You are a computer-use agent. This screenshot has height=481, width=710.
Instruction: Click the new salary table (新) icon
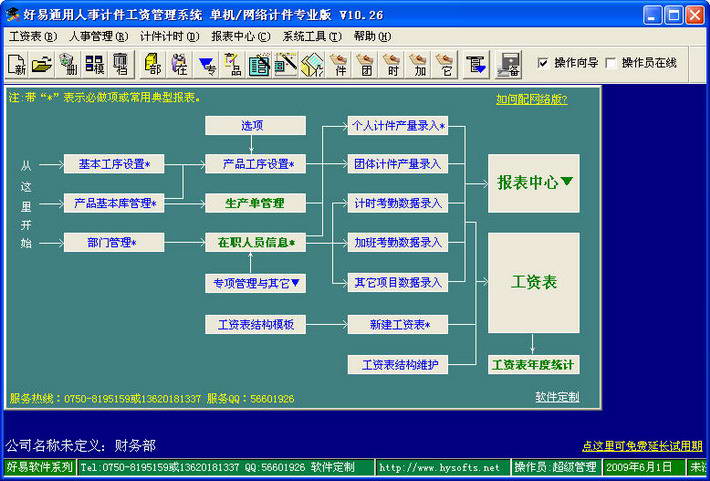pos(17,64)
